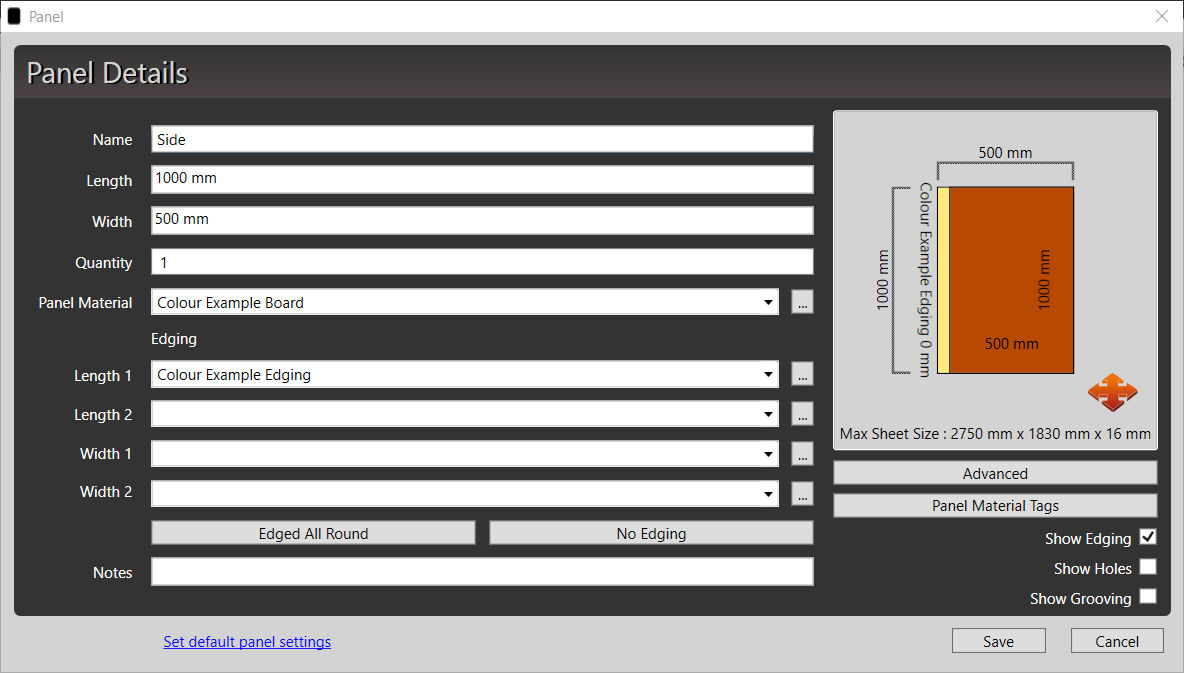Click the Edged All Round button
The image size is (1184, 673).
tap(313, 533)
